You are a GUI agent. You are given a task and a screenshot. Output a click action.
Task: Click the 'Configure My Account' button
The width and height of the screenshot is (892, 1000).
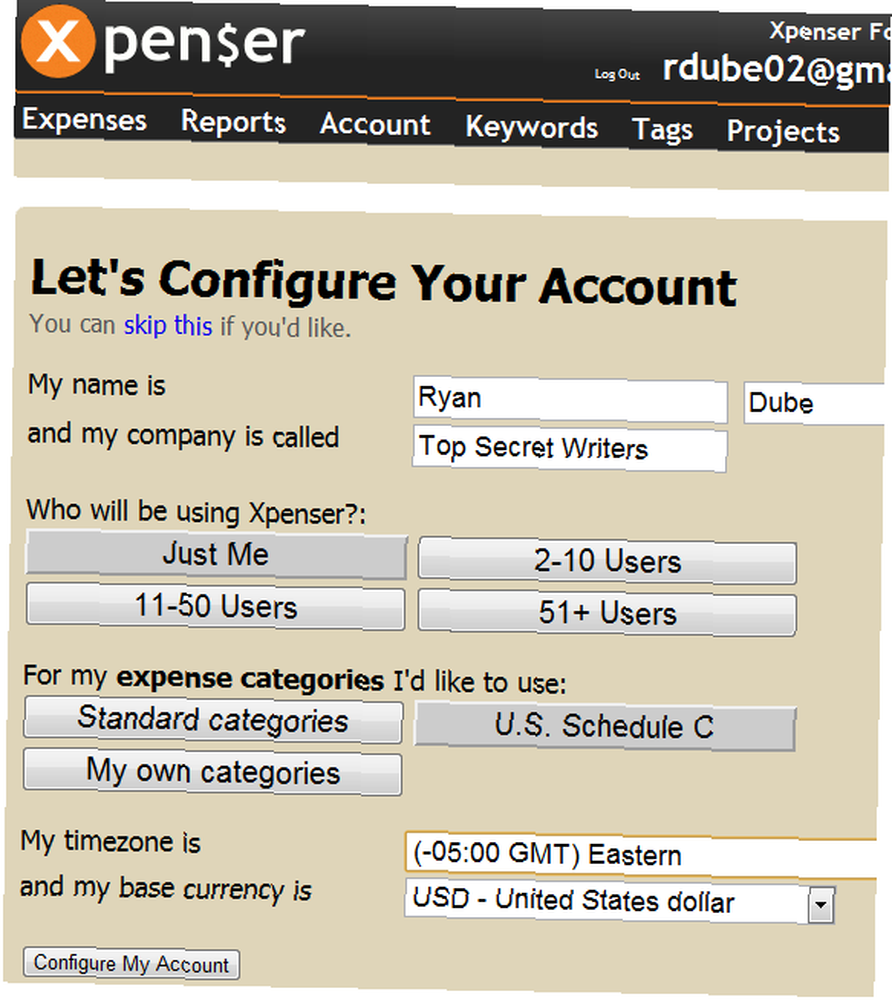click(x=131, y=964)
